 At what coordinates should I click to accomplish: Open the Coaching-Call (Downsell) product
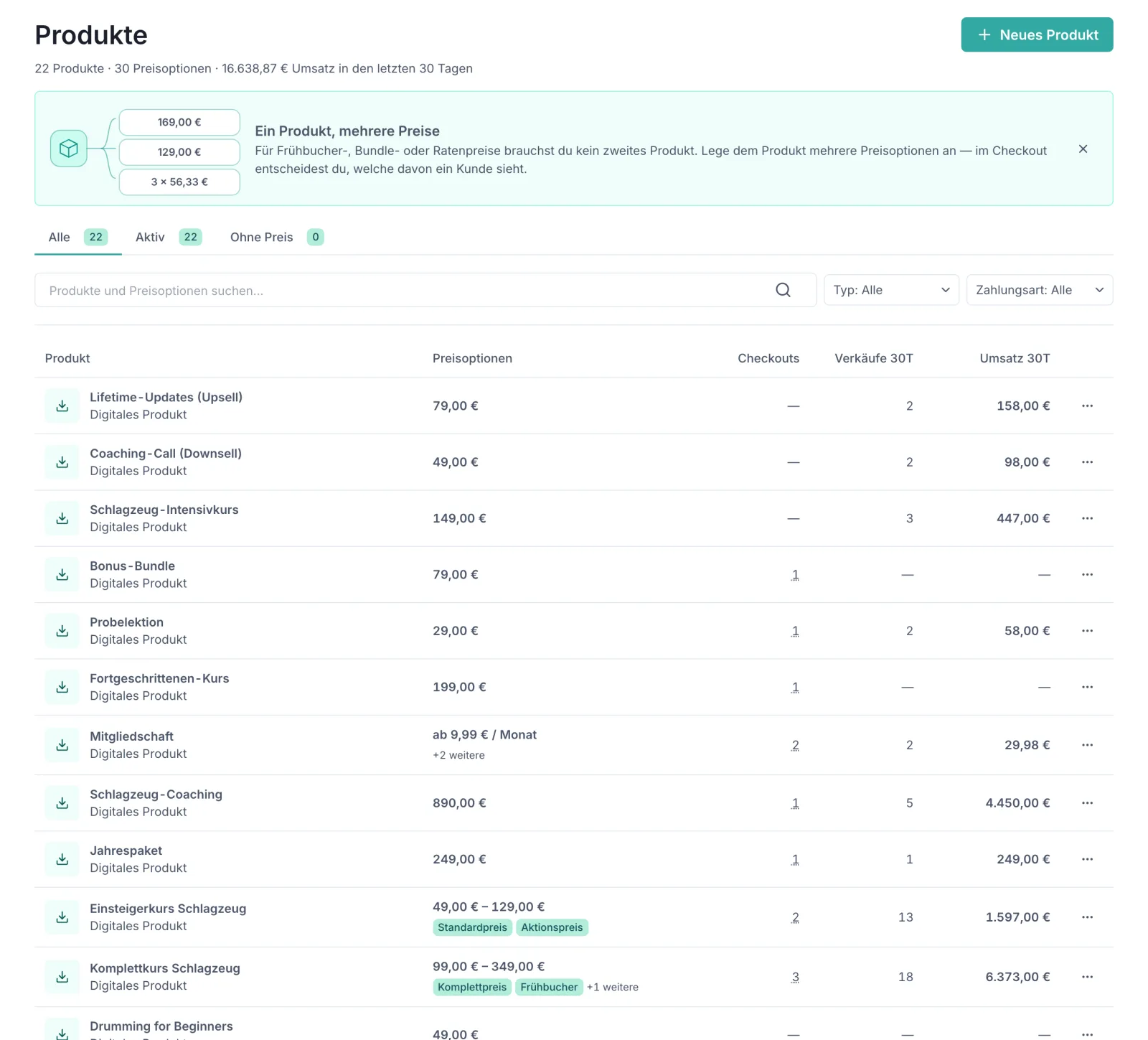point(166,454)
